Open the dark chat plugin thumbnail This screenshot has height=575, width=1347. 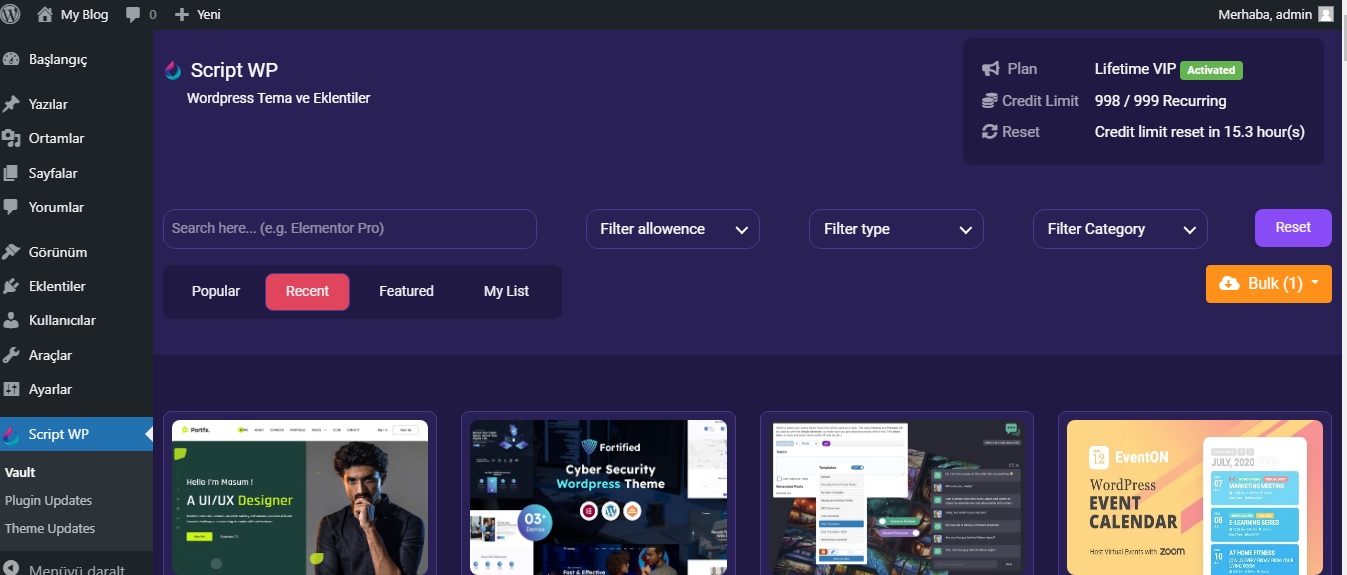click(897, 497)
